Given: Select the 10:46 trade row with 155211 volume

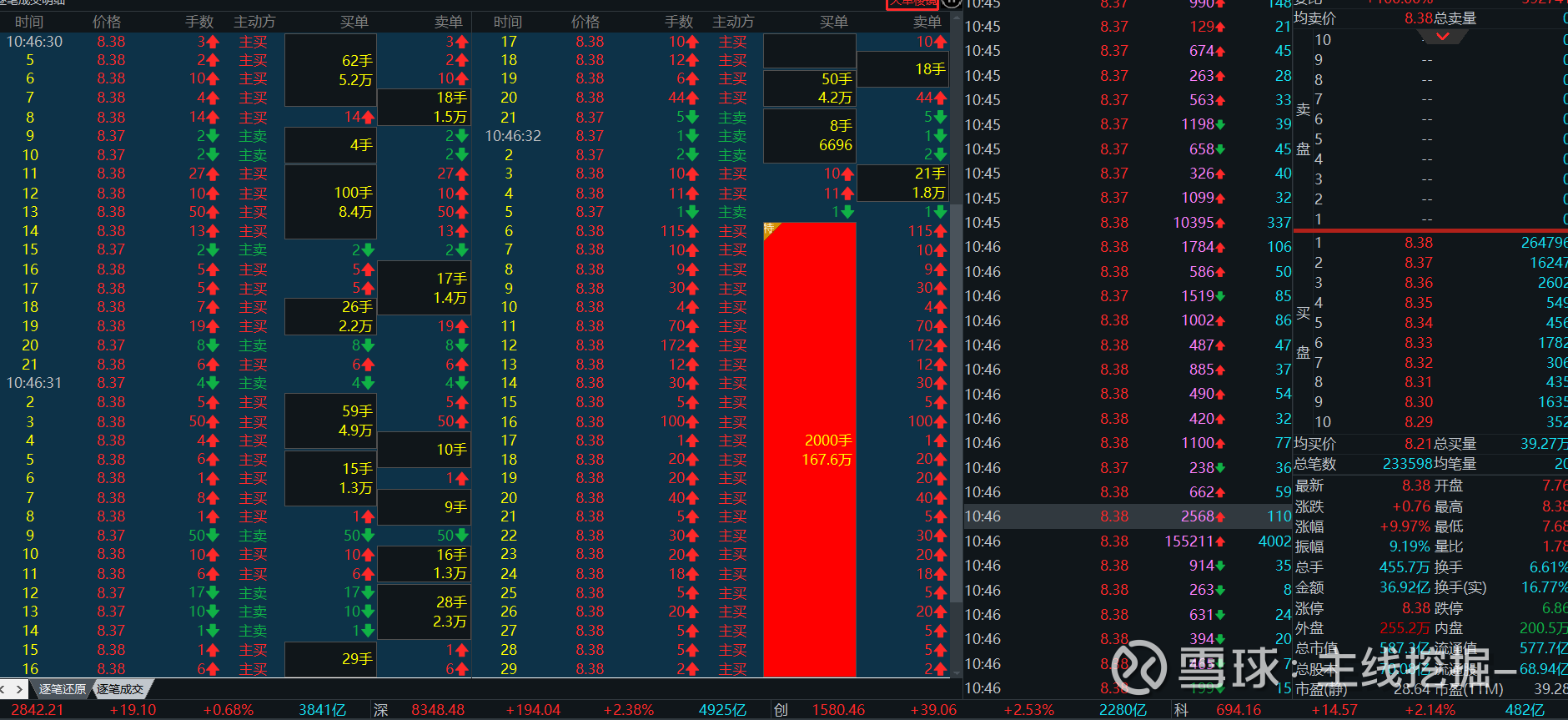Looking at the screenshot, I should tap(1128, 541).
